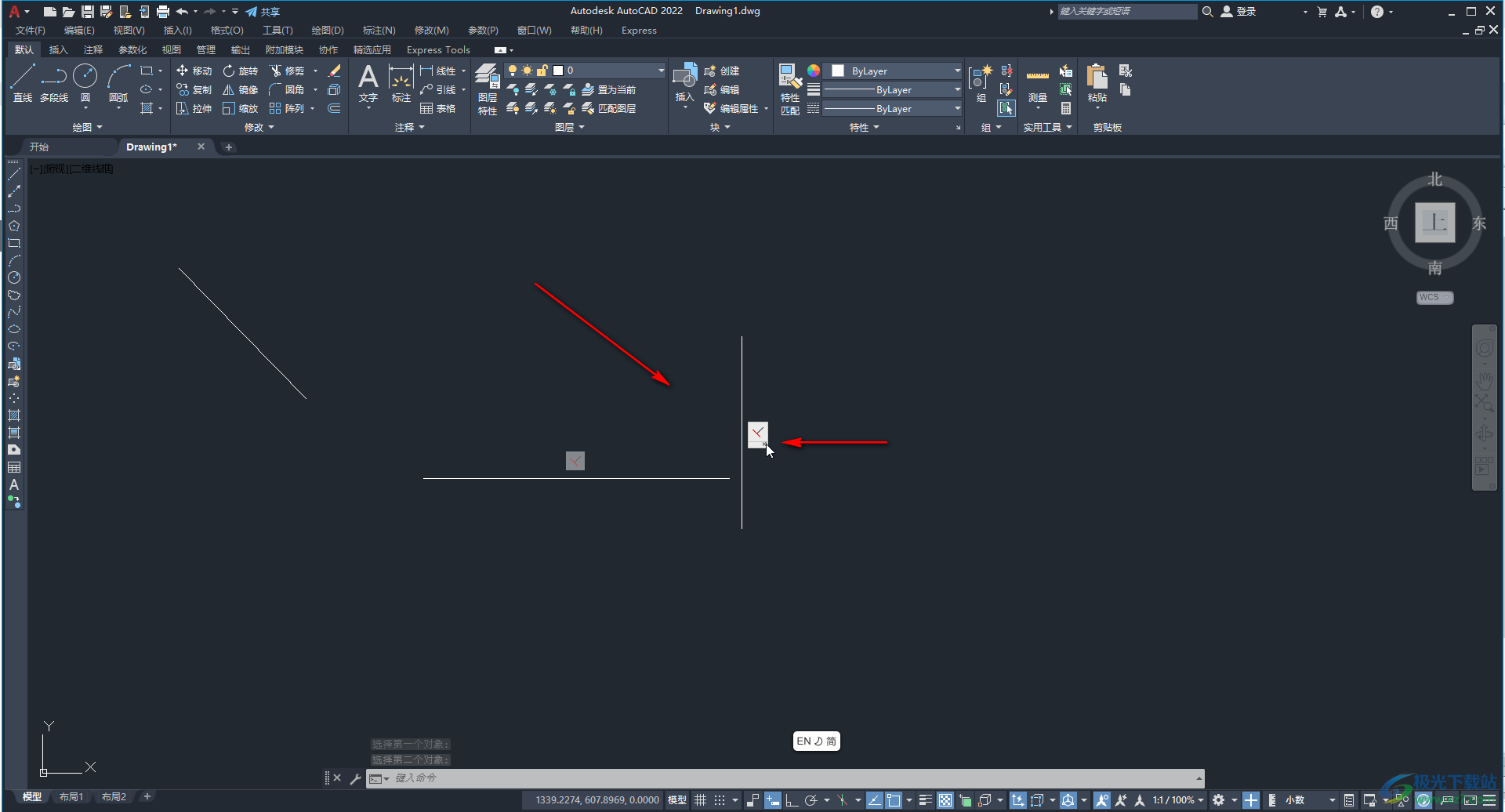Viewport: 1505px width, 812px height.
Task: Open the Measure (测量) tool
Action: pos(1037,83)
